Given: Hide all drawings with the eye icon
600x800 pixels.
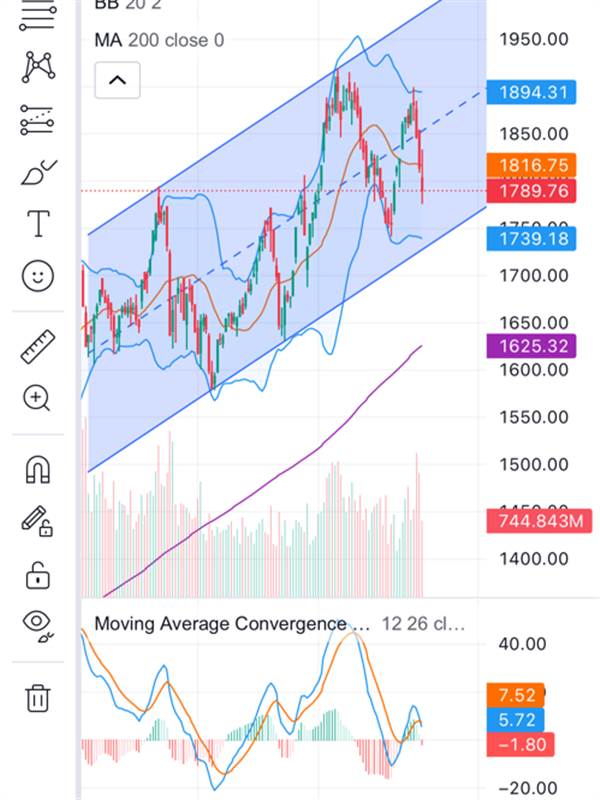Looking at the screenshot, I should [x=37, y=626].
